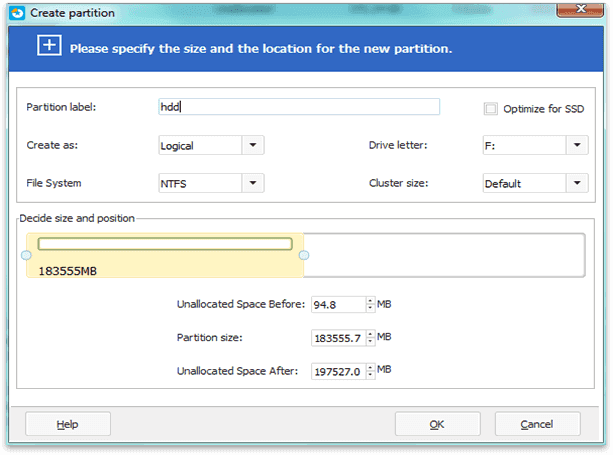Open the Drive letter dropdown
Viewport: 613px width, 455px height.
[577, 145]
